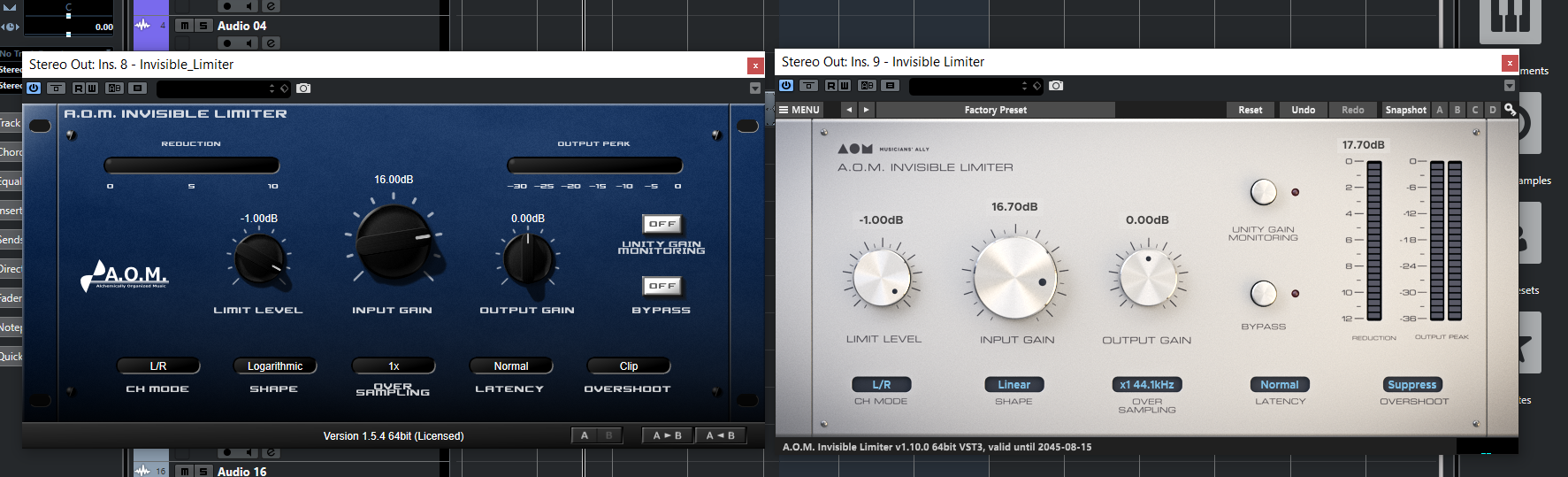
Task: Click preset diamond icon in Ins. 8 toolbar
Action: point(284,88)
